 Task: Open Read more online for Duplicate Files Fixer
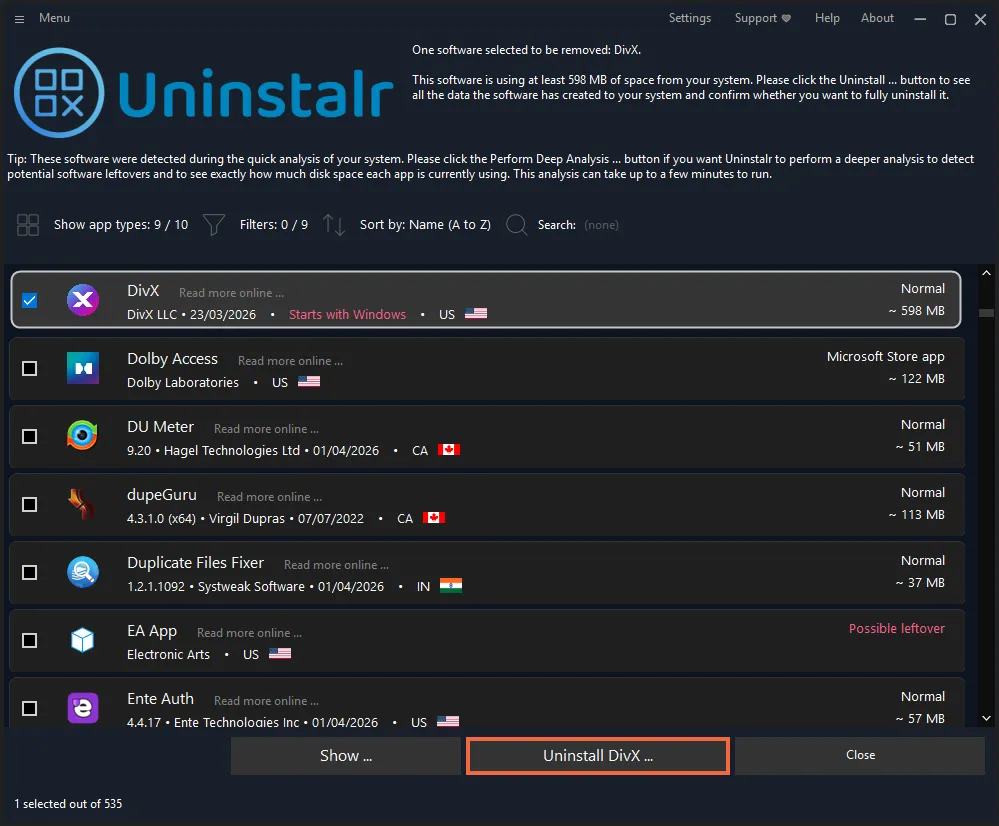click(x=336, y=565)
